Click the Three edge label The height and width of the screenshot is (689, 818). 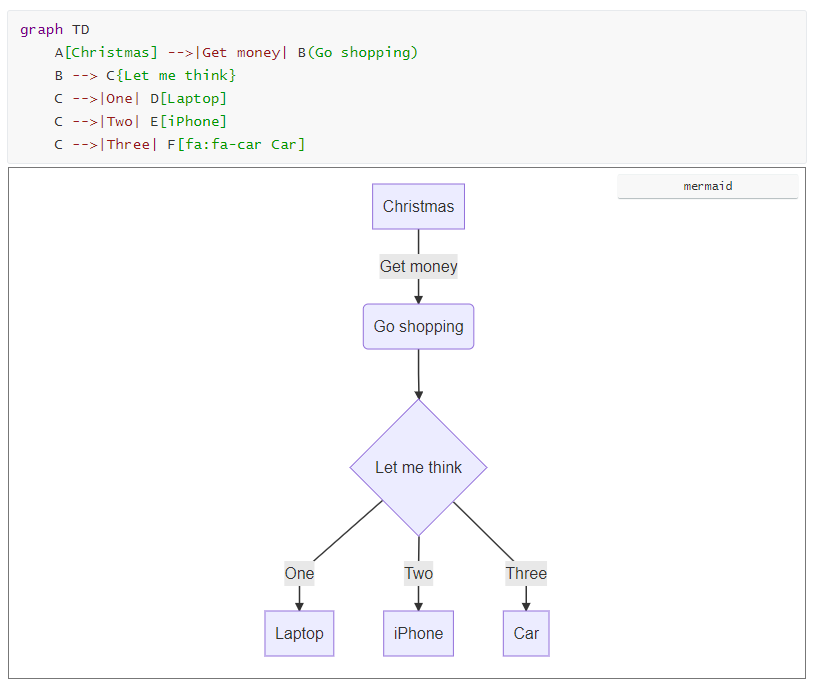click(526, 573)
